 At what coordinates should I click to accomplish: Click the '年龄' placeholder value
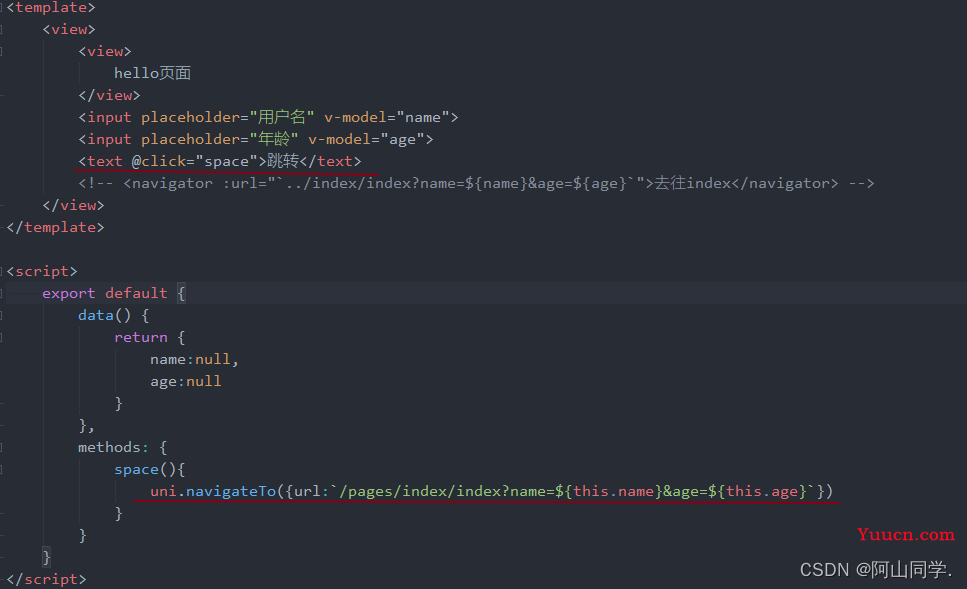point(274,139)
